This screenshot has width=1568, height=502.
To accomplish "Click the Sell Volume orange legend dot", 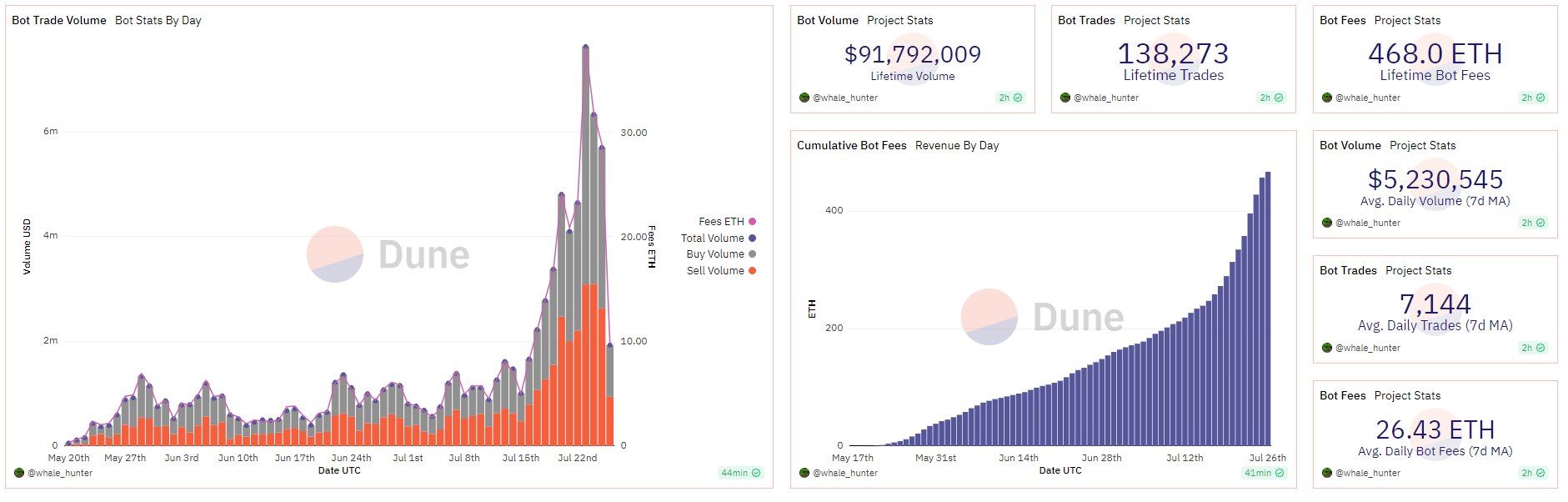I will point(752,271).
